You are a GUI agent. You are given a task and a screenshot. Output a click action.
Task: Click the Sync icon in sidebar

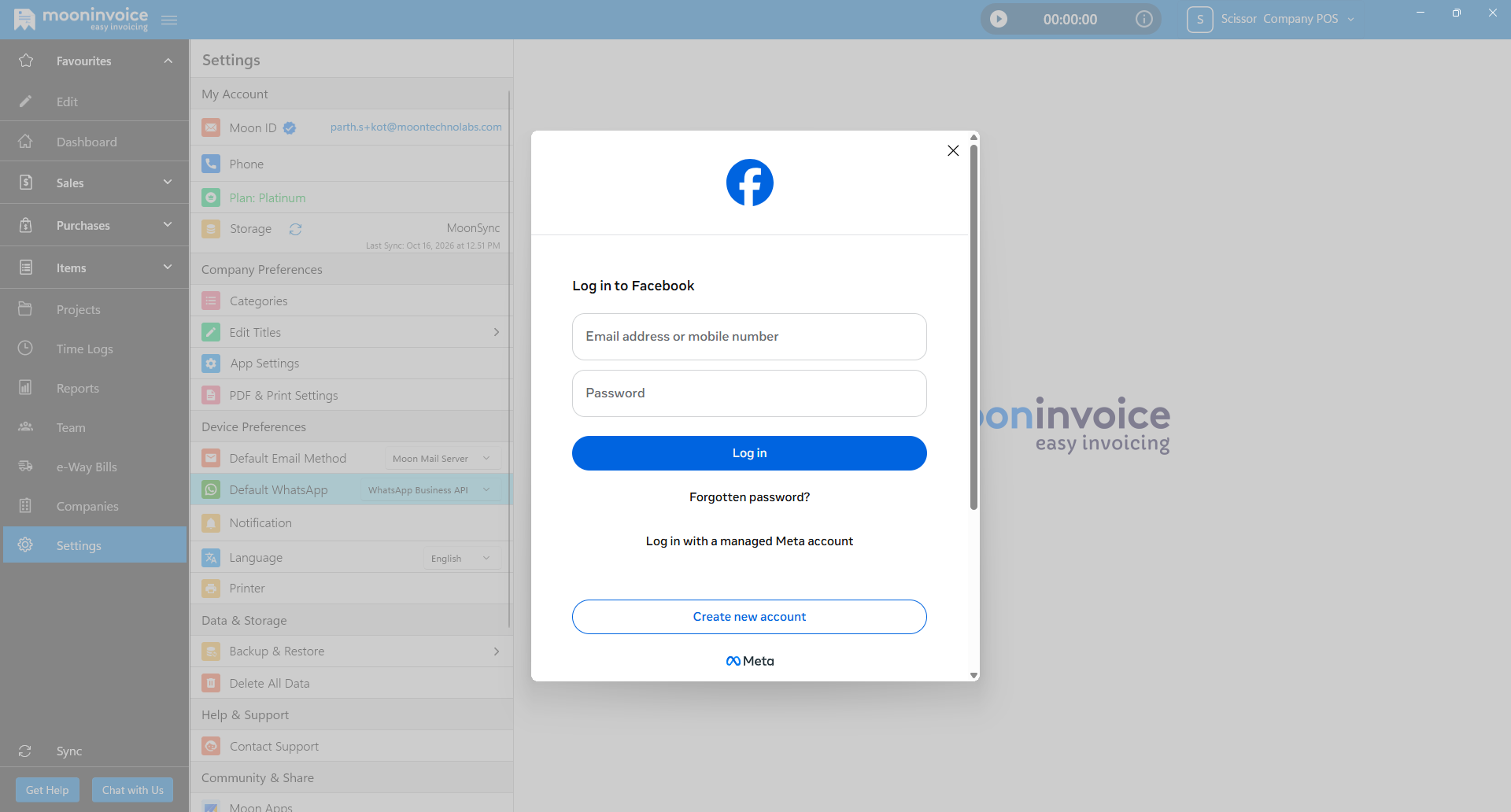click(x=25, y=751)
